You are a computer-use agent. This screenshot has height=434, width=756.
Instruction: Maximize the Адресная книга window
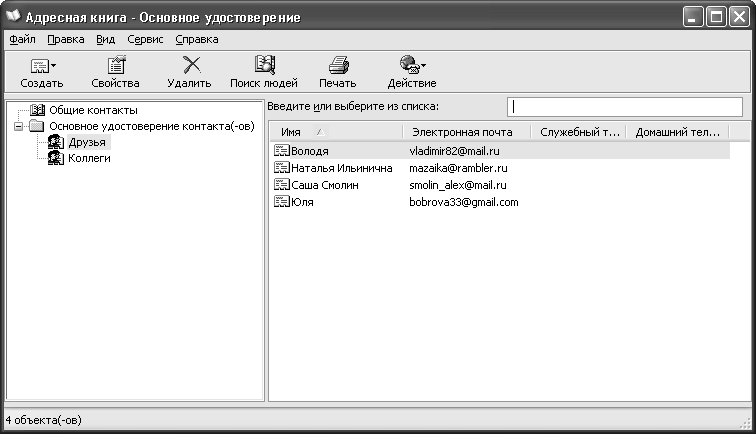[x=716, y=17]
